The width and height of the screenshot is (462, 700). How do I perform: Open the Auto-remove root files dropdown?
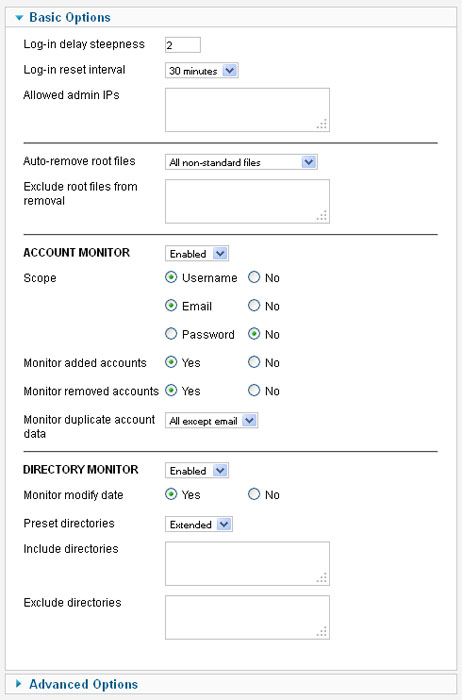pyautogui.click(x=241, y=162)
